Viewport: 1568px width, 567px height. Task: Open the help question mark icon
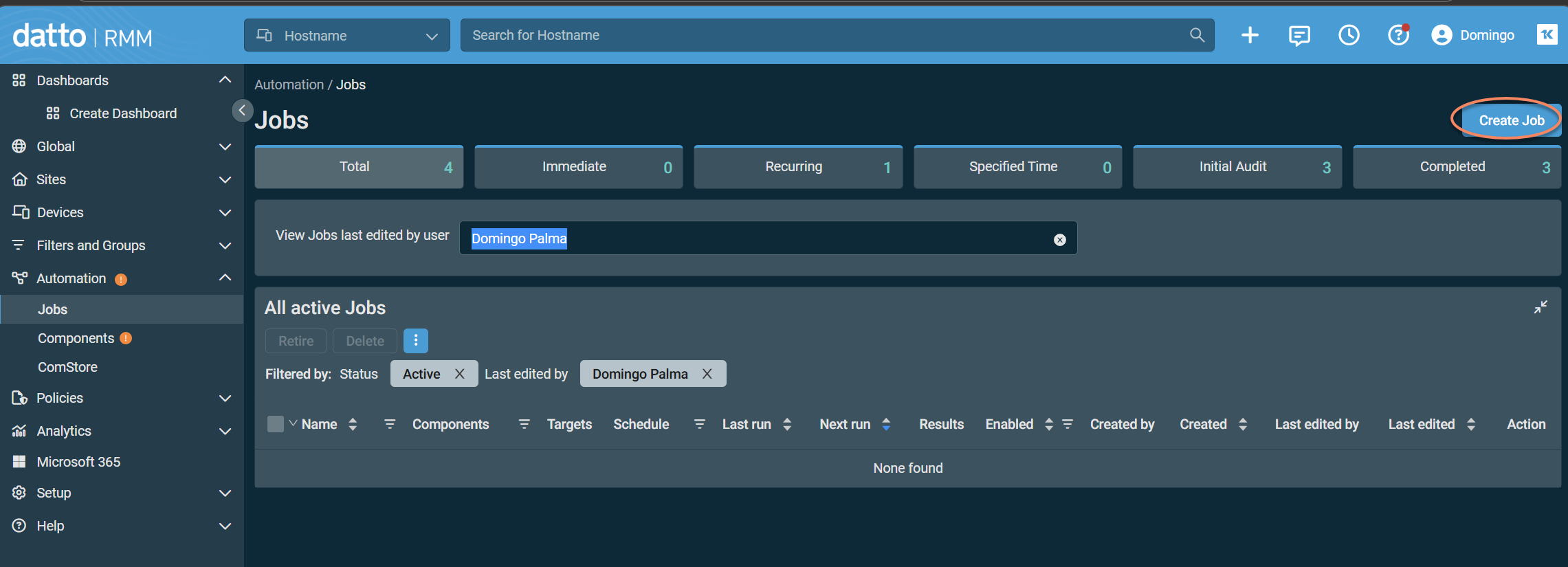(x=1398, y=35)
